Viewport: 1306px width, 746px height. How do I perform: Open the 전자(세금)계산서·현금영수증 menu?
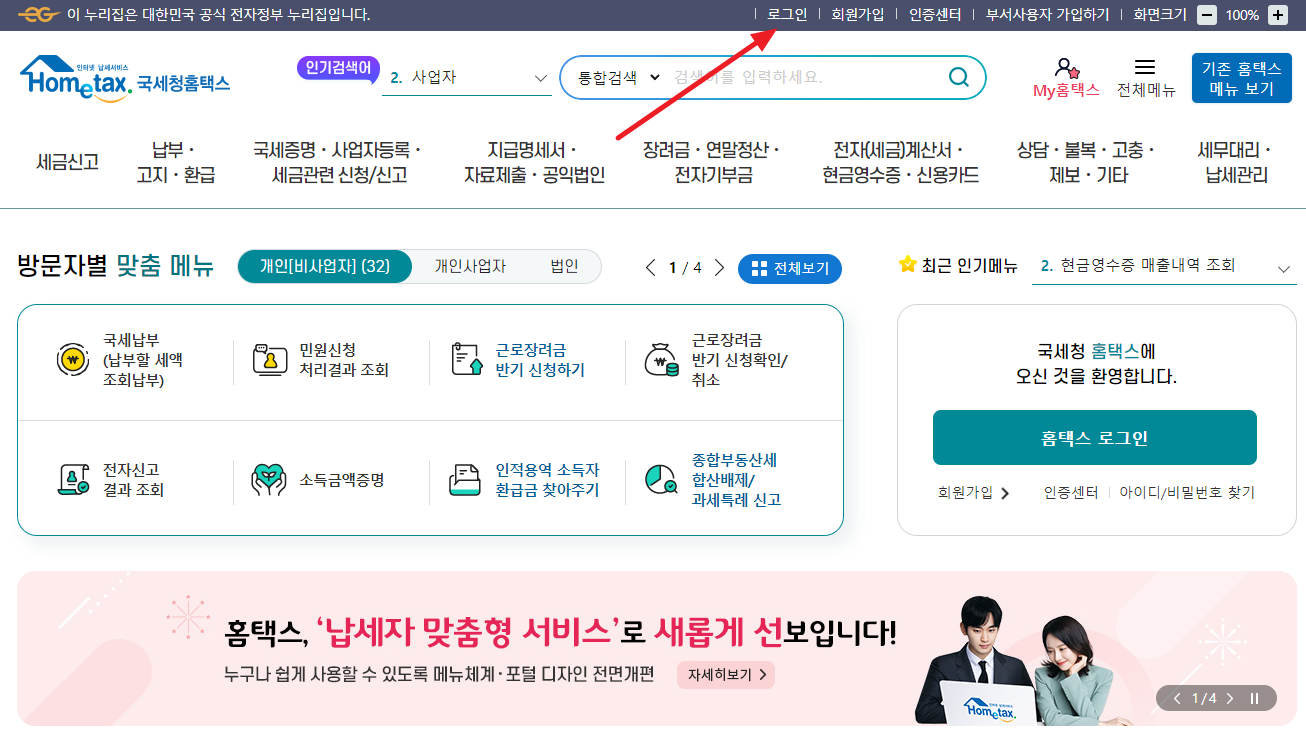pos(900,162)
